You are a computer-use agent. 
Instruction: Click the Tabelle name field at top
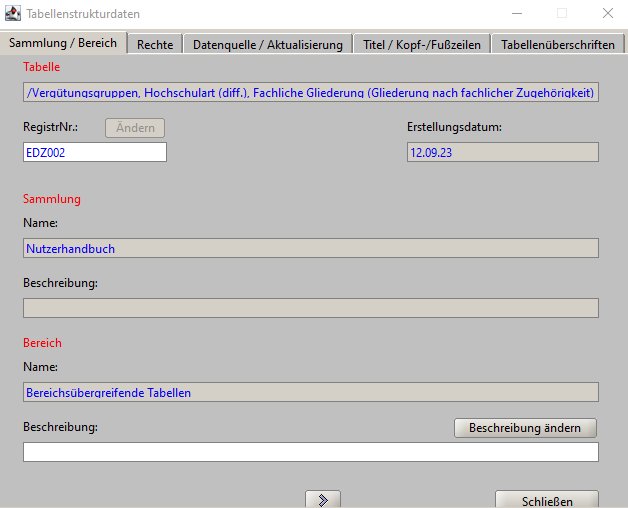[x=310, y=93]
